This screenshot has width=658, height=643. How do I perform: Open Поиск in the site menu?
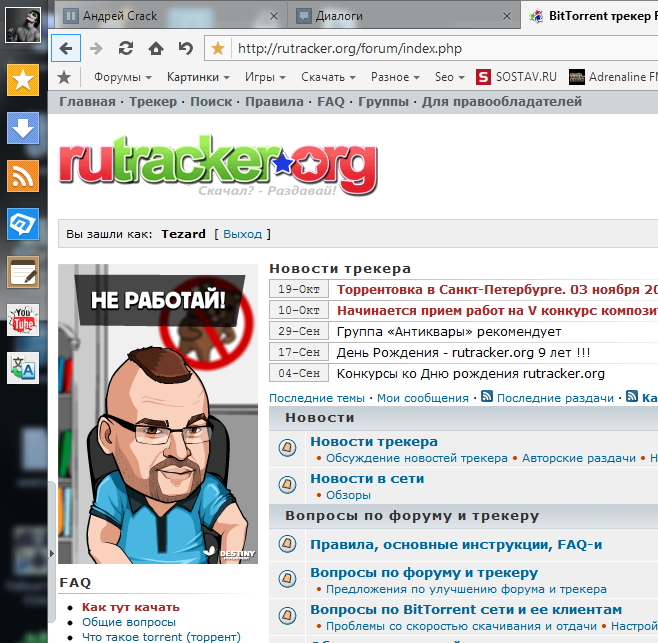pyautogui.click(x=211, y=102)
